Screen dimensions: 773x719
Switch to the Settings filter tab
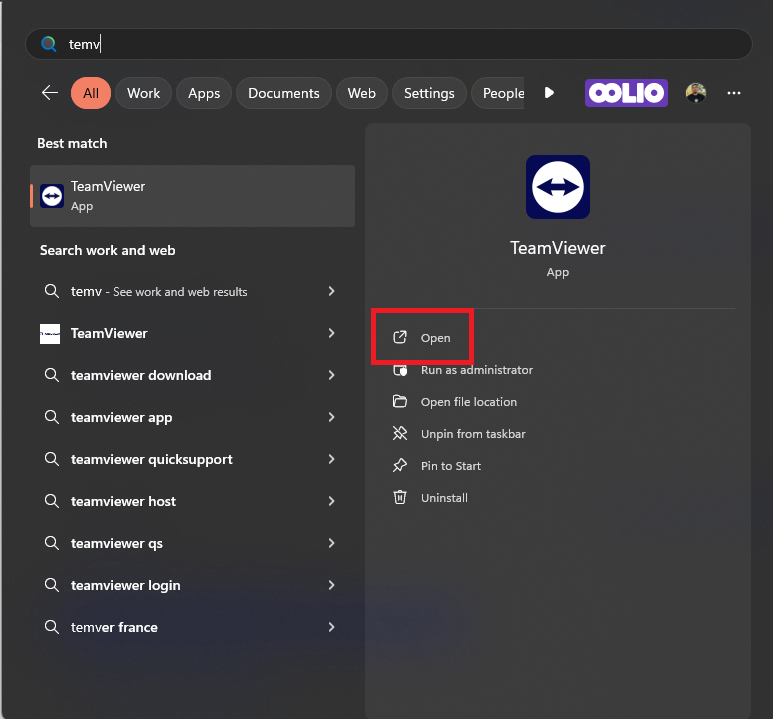pos(429,93)
